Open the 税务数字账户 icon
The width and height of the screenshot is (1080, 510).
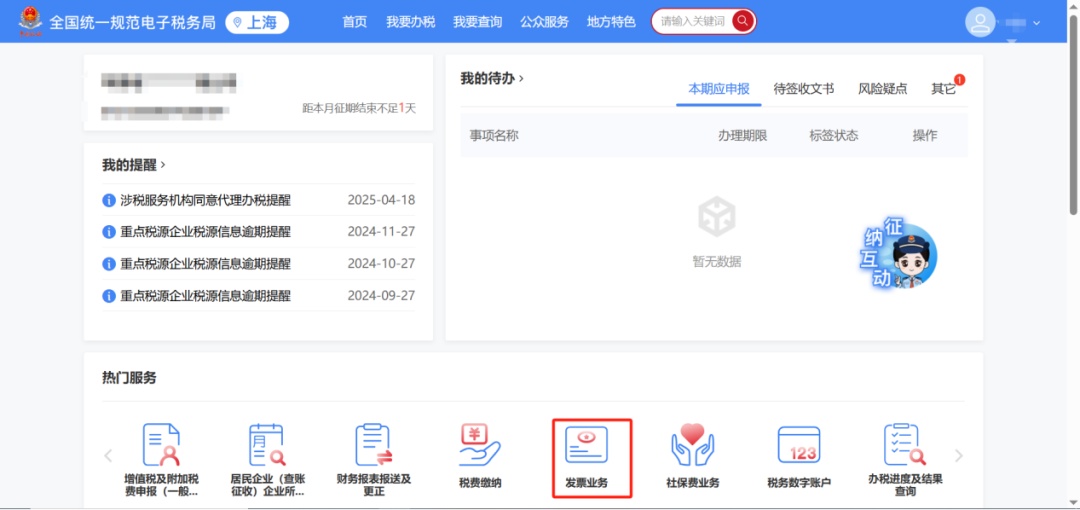(x=799, y=446)
